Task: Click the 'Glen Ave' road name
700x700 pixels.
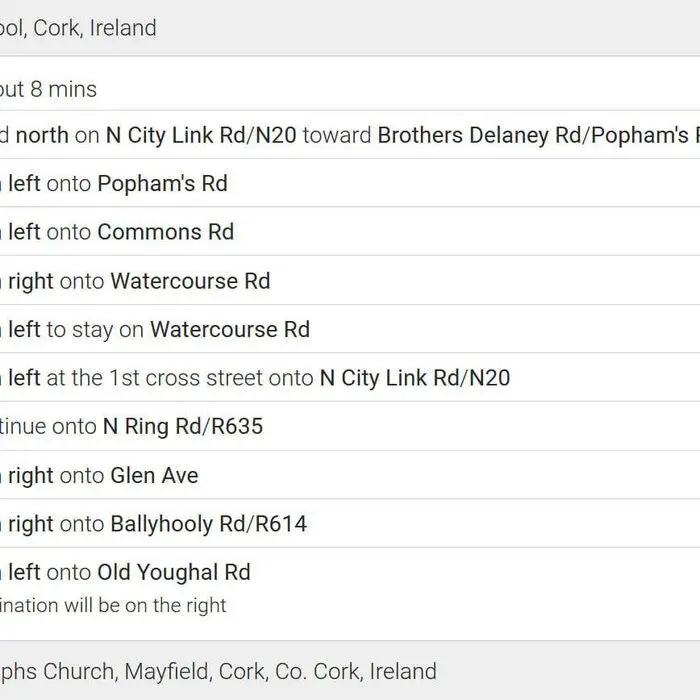Action: tap(154, 475)
